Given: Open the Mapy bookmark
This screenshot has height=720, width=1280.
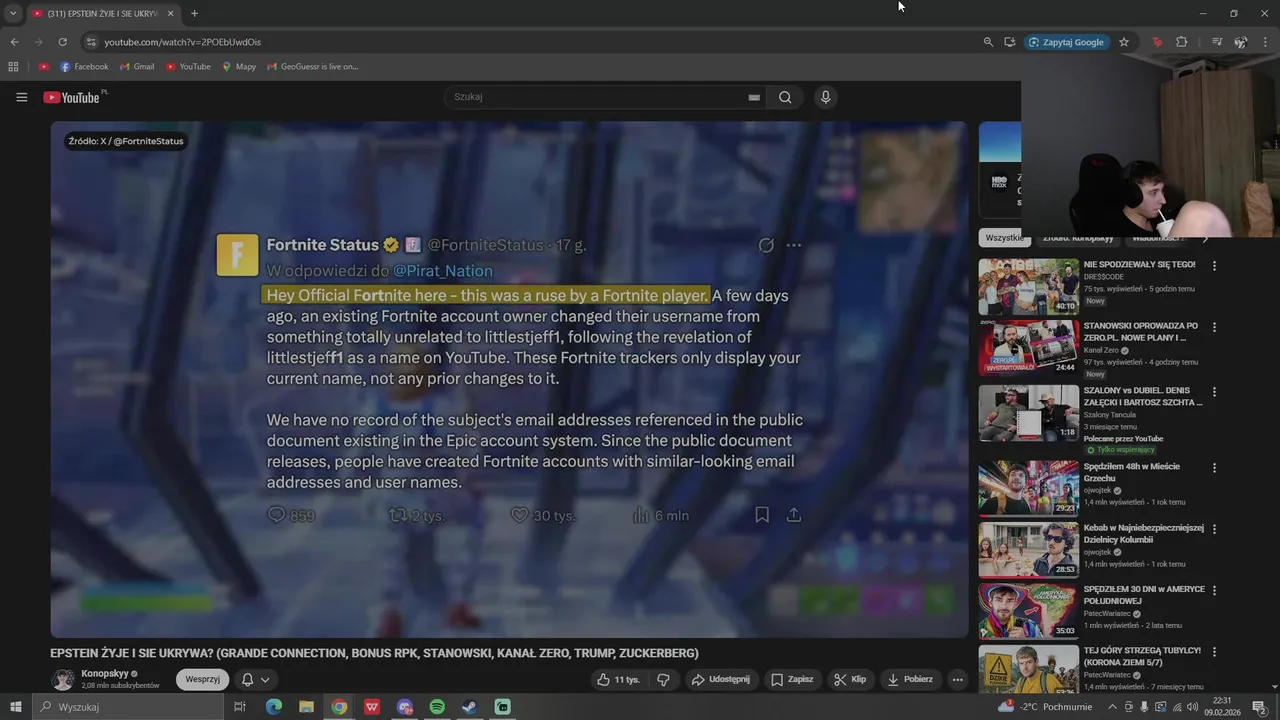Looking at the screenshot, I should tap(239, 67).
